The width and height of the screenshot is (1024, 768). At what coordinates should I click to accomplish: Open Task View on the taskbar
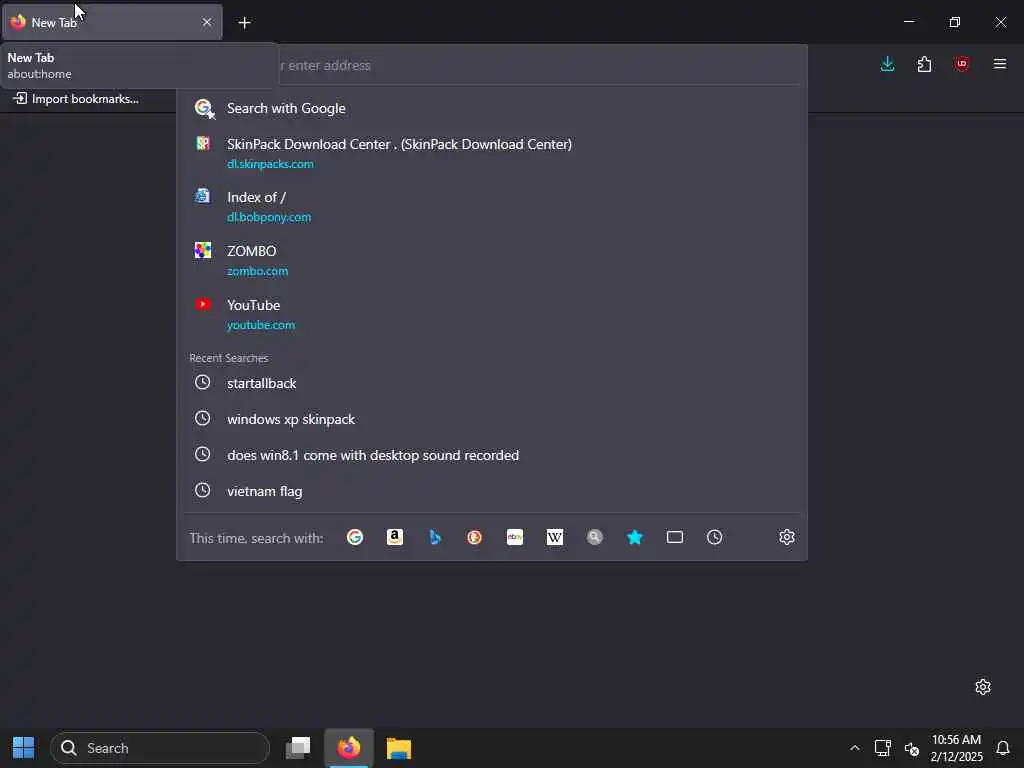298,748
